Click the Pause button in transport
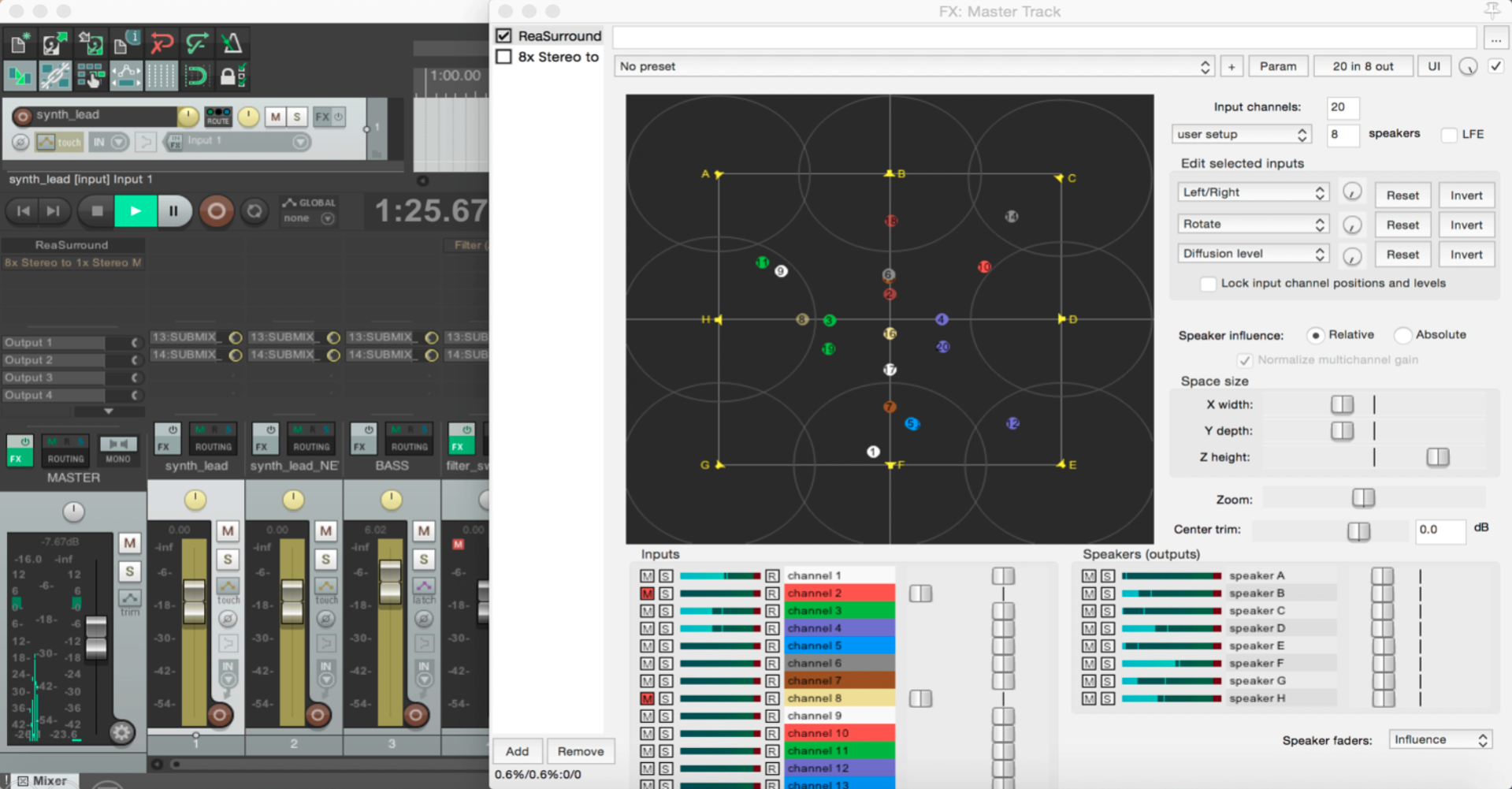The width and height of the screenshot is (1512, 789). 174,211
